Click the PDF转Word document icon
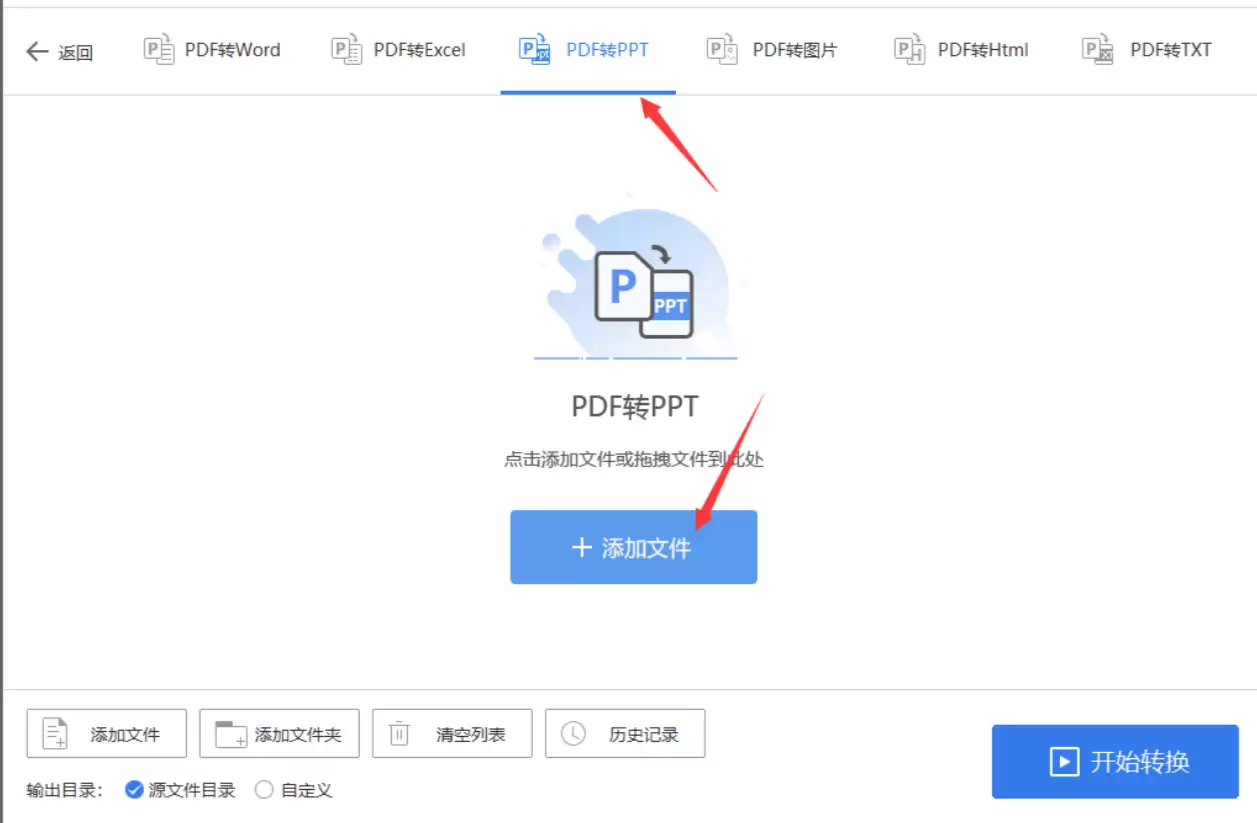Viewport: 1257px width, 823px height. [159, 50]
